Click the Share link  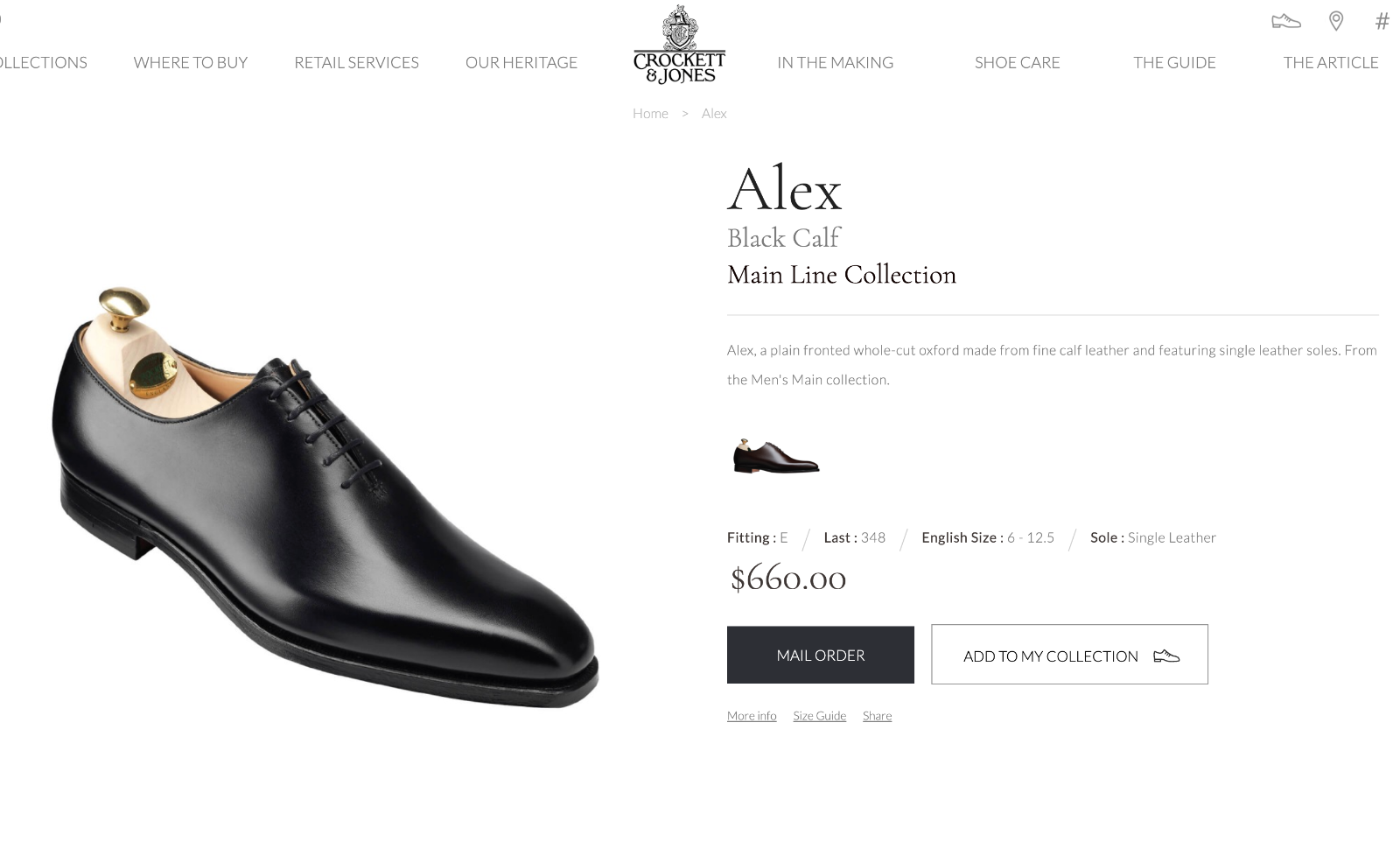point(877,716)
